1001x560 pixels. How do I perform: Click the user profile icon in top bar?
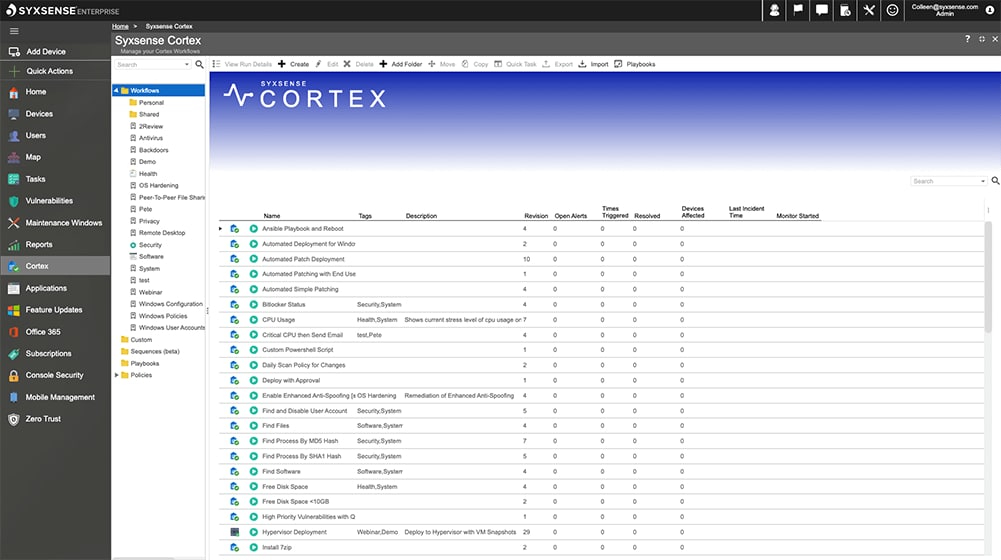[x=774, y=10]
